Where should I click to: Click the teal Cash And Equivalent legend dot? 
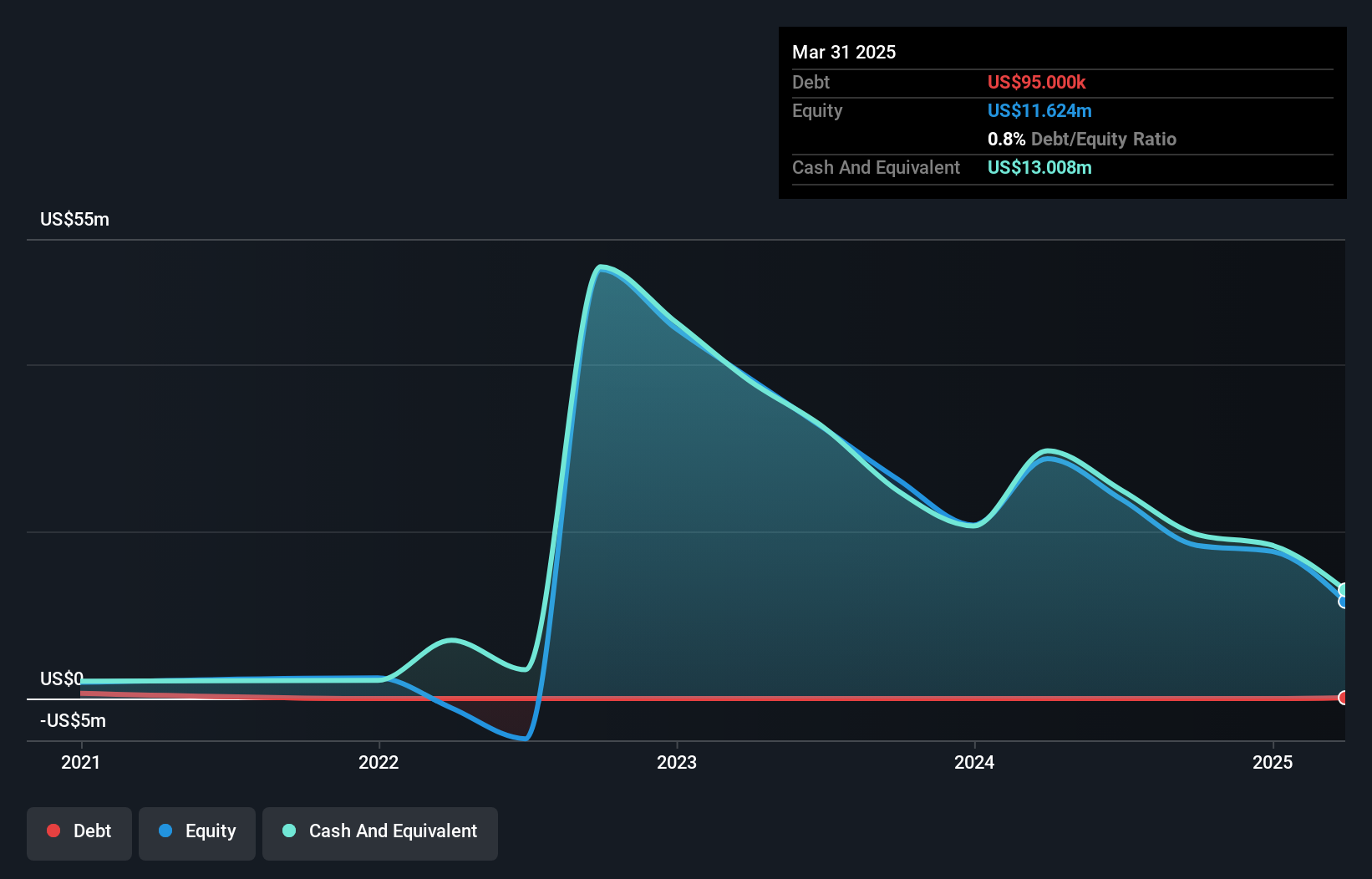[289, 831]
